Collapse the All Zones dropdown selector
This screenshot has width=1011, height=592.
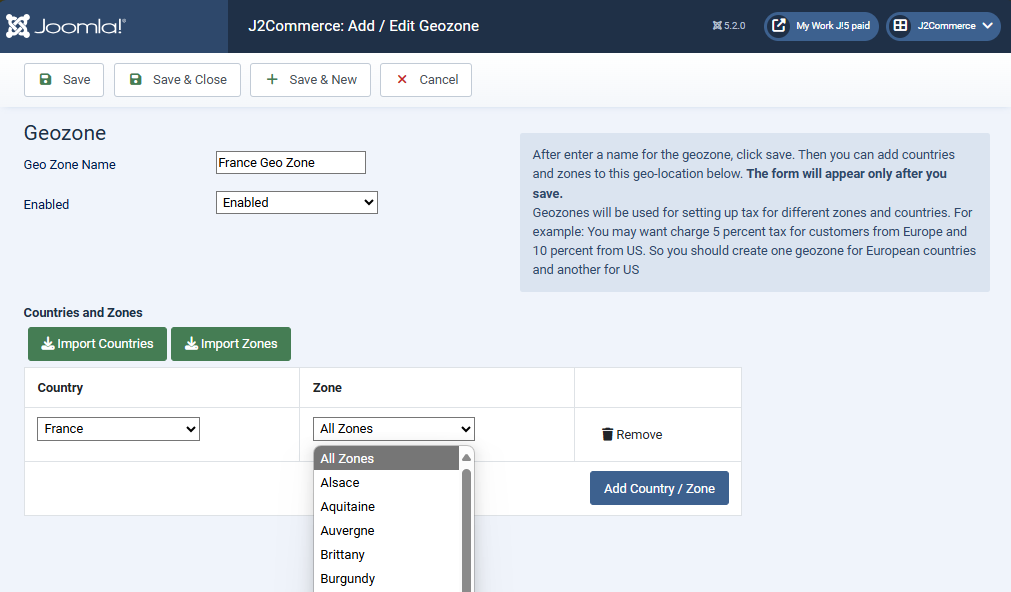coord(394,429)
